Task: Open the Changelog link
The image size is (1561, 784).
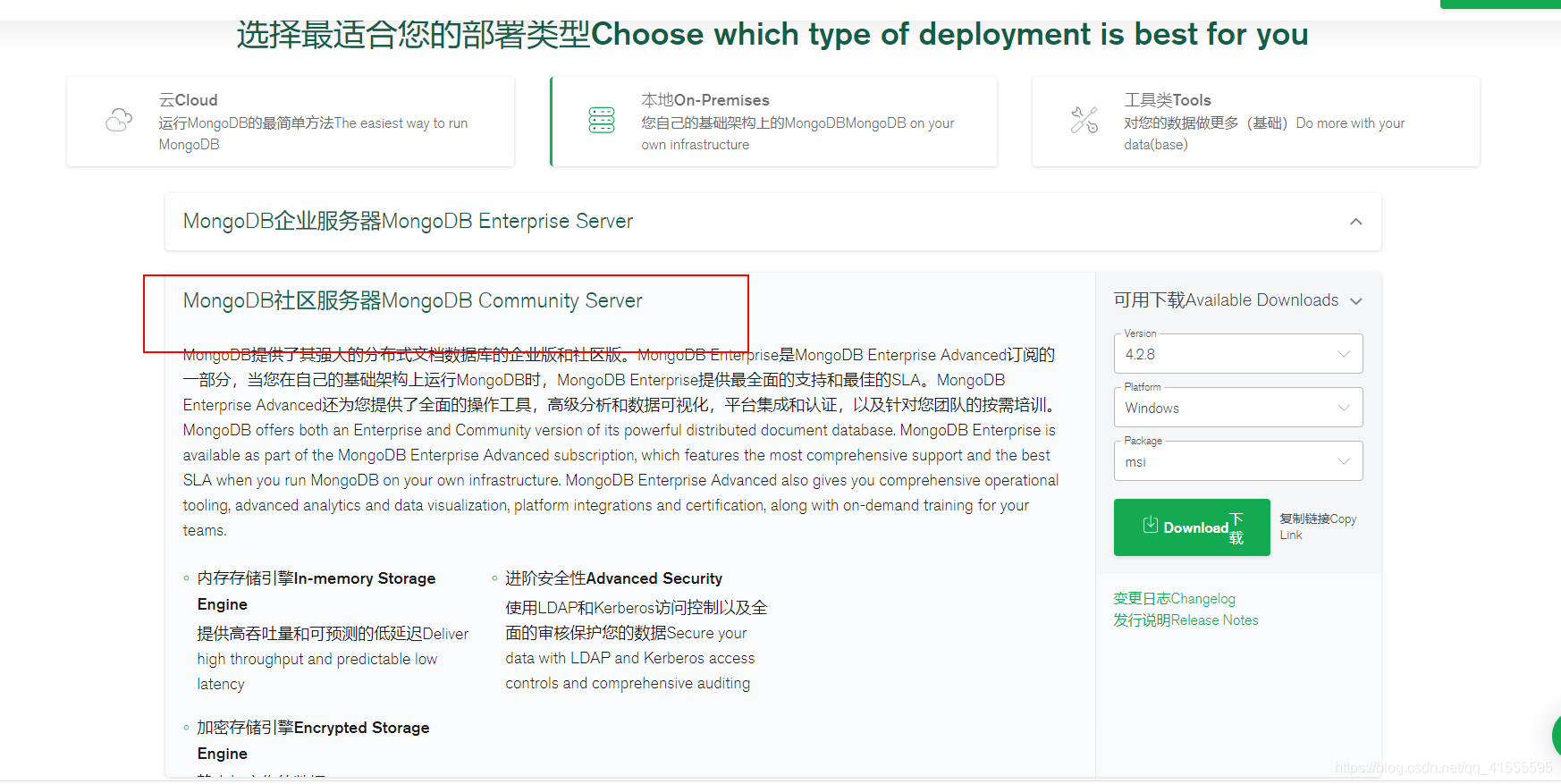Action: (1174, 599)
